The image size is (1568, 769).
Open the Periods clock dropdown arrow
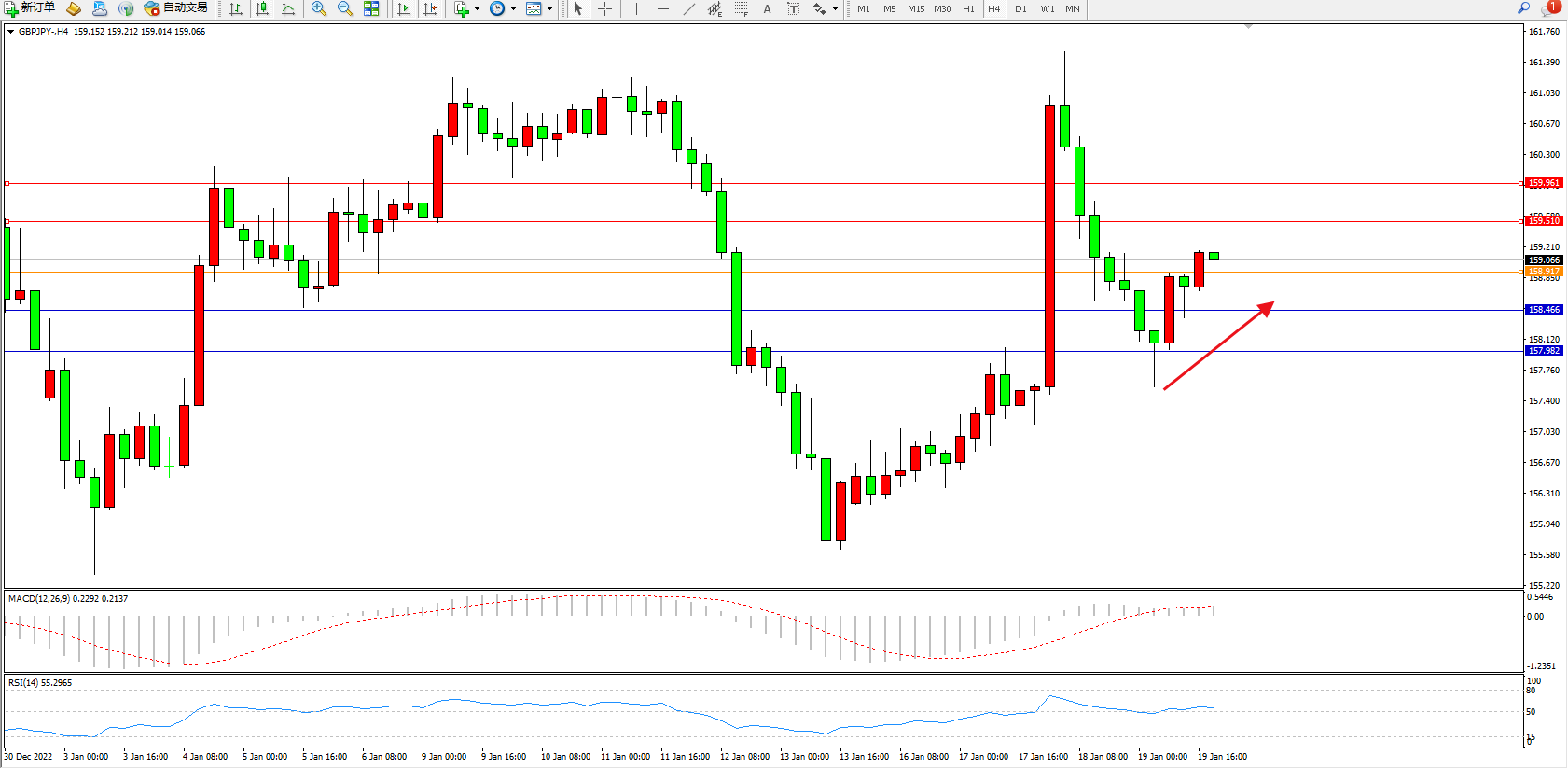coord(513,8)
